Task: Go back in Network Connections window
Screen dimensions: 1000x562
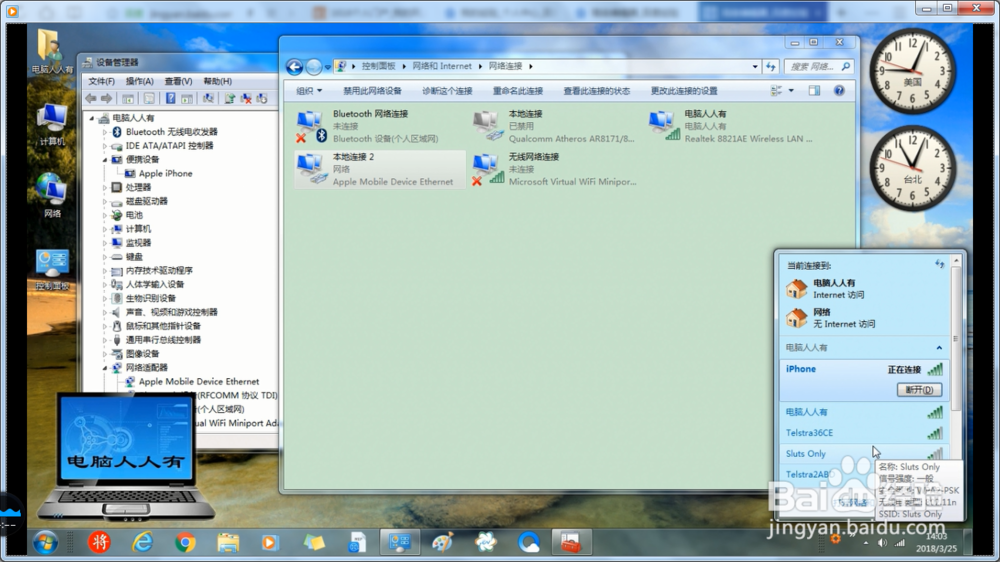Action: pyautogui.click(x=294, y=66)
